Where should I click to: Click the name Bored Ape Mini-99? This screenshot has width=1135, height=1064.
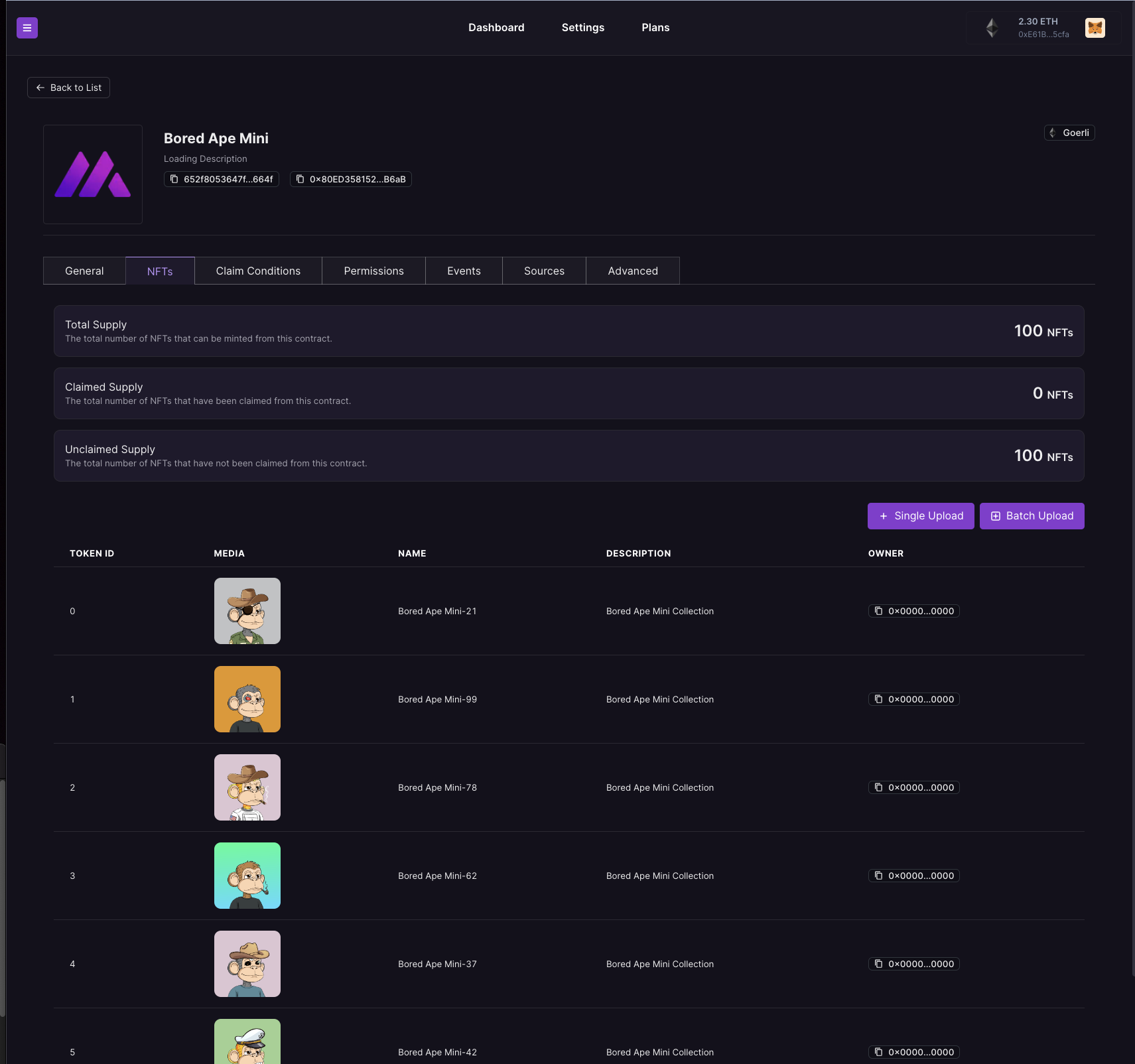pos(437,699)
